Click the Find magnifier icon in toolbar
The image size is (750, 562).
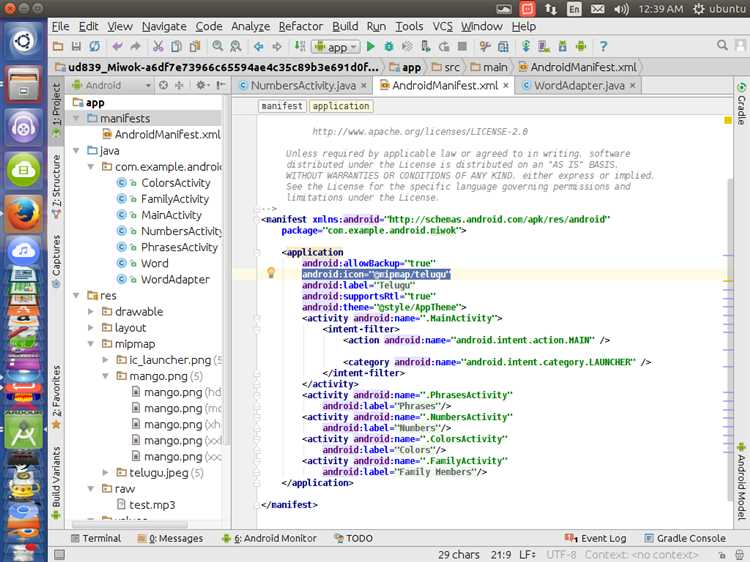(x=217, y=47)
